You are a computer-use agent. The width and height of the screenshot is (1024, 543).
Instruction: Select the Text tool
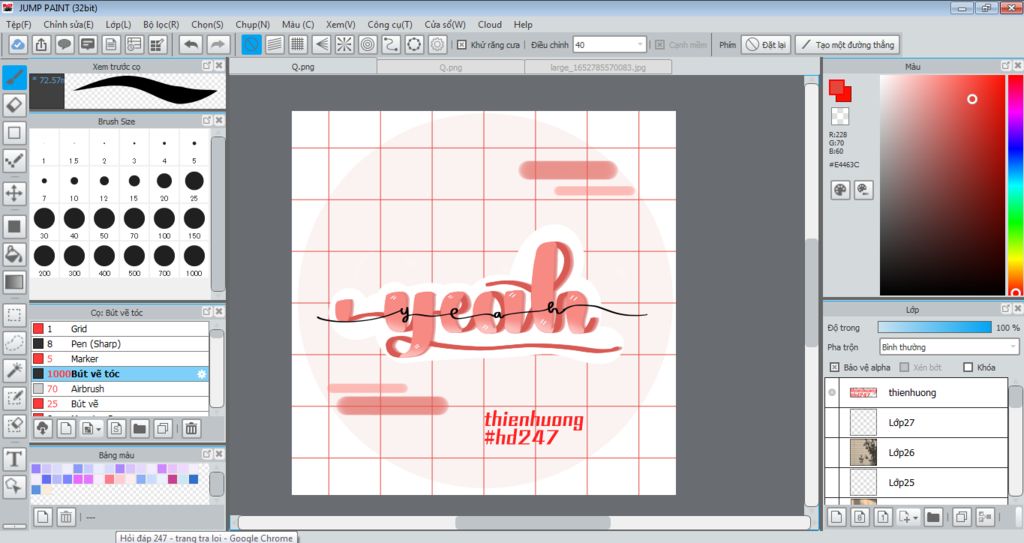coord(14,459)
